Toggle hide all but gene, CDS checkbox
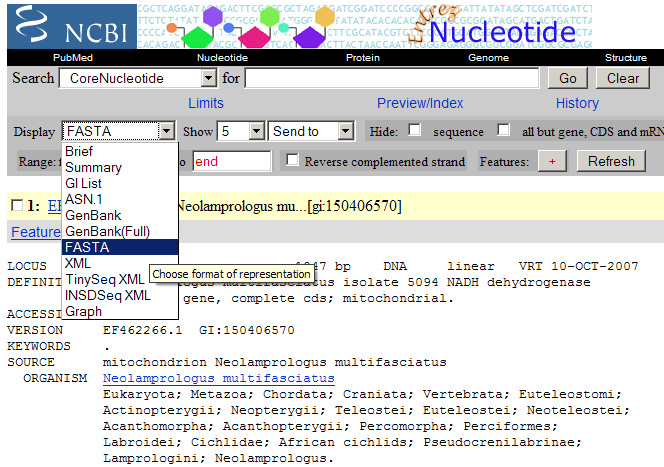664x467 pixels. (x=503, y=130)
